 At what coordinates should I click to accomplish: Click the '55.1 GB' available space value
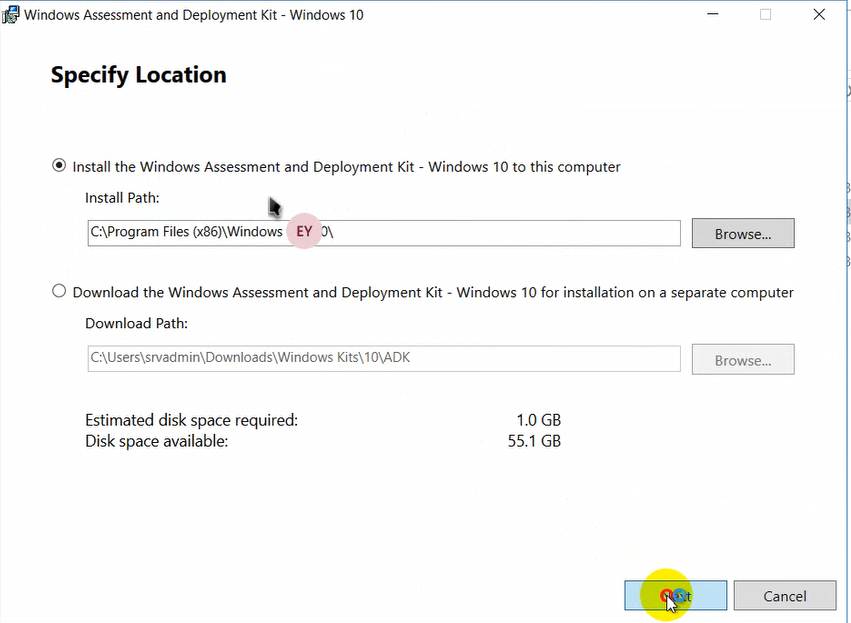point(534,441)
